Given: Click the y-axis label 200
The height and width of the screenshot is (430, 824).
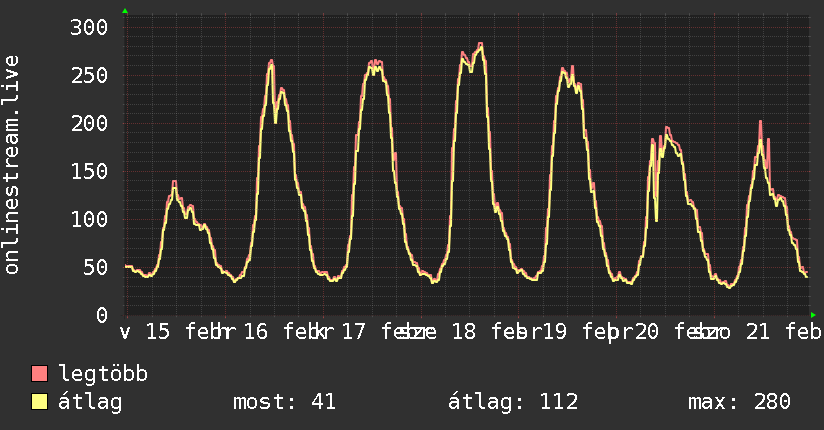Looking at the screenshot, I should pos(89,124).
